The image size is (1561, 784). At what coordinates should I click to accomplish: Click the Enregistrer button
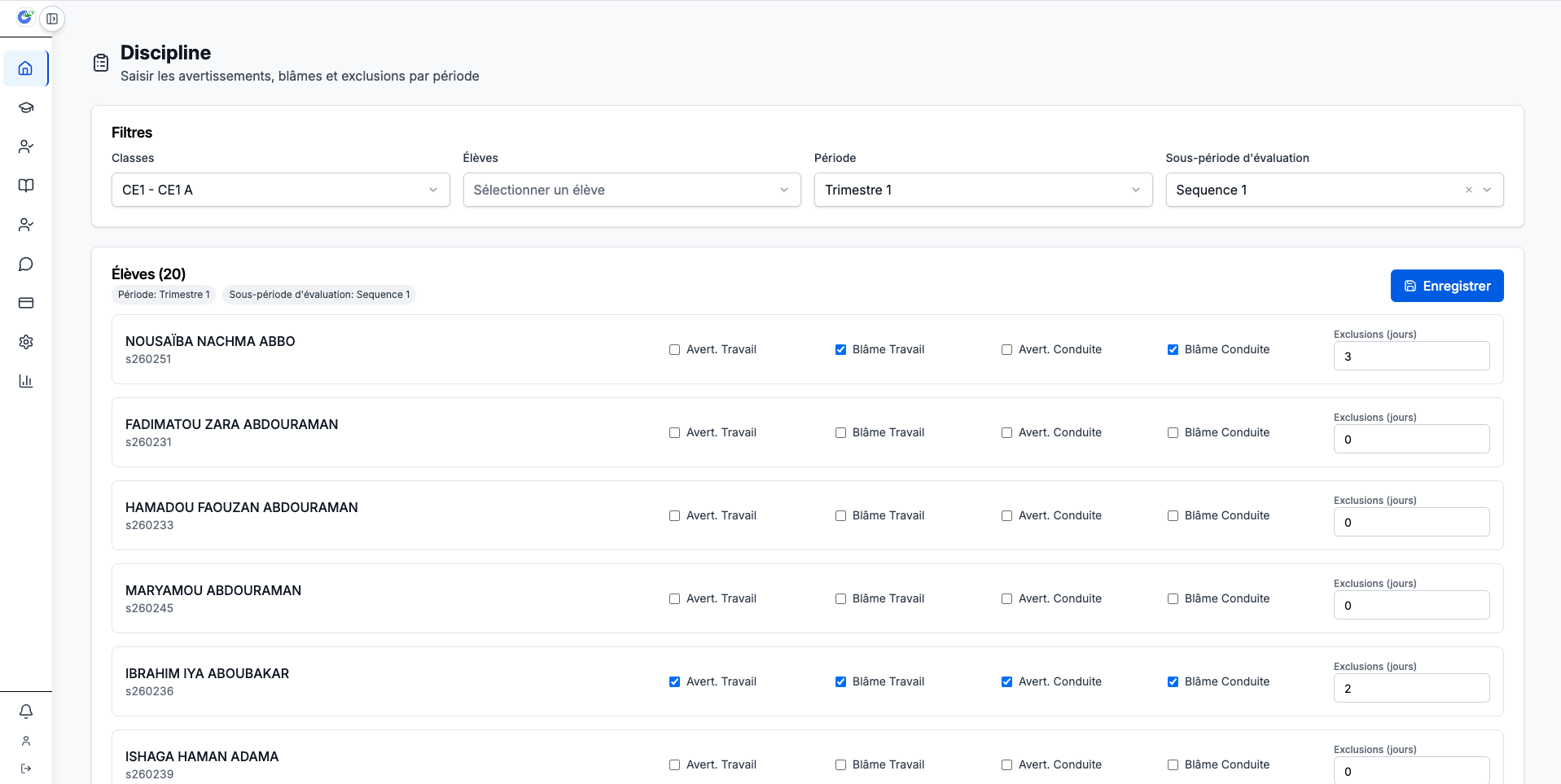pyautogui.click(x=1446, y=286)
